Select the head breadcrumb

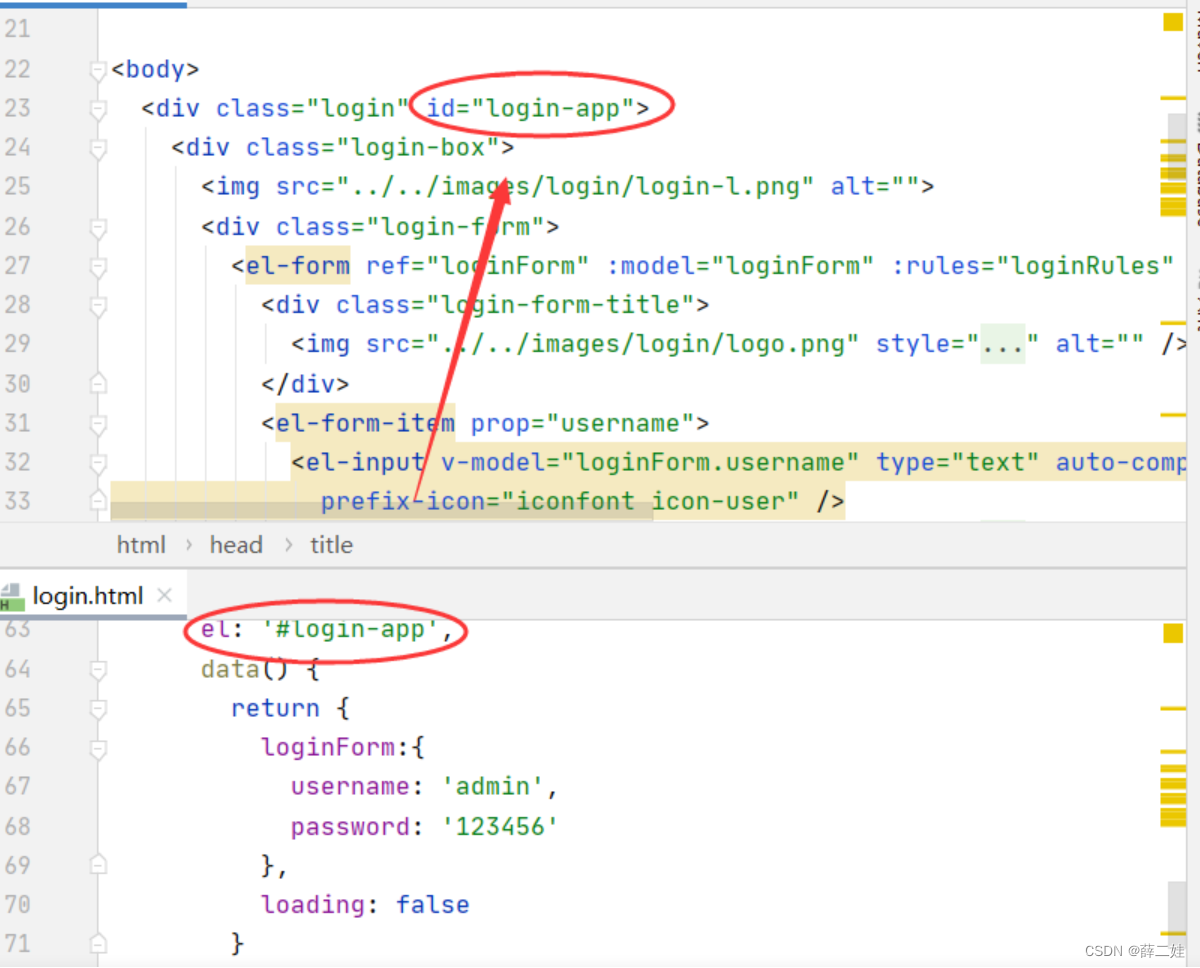[x=236, y=545]
